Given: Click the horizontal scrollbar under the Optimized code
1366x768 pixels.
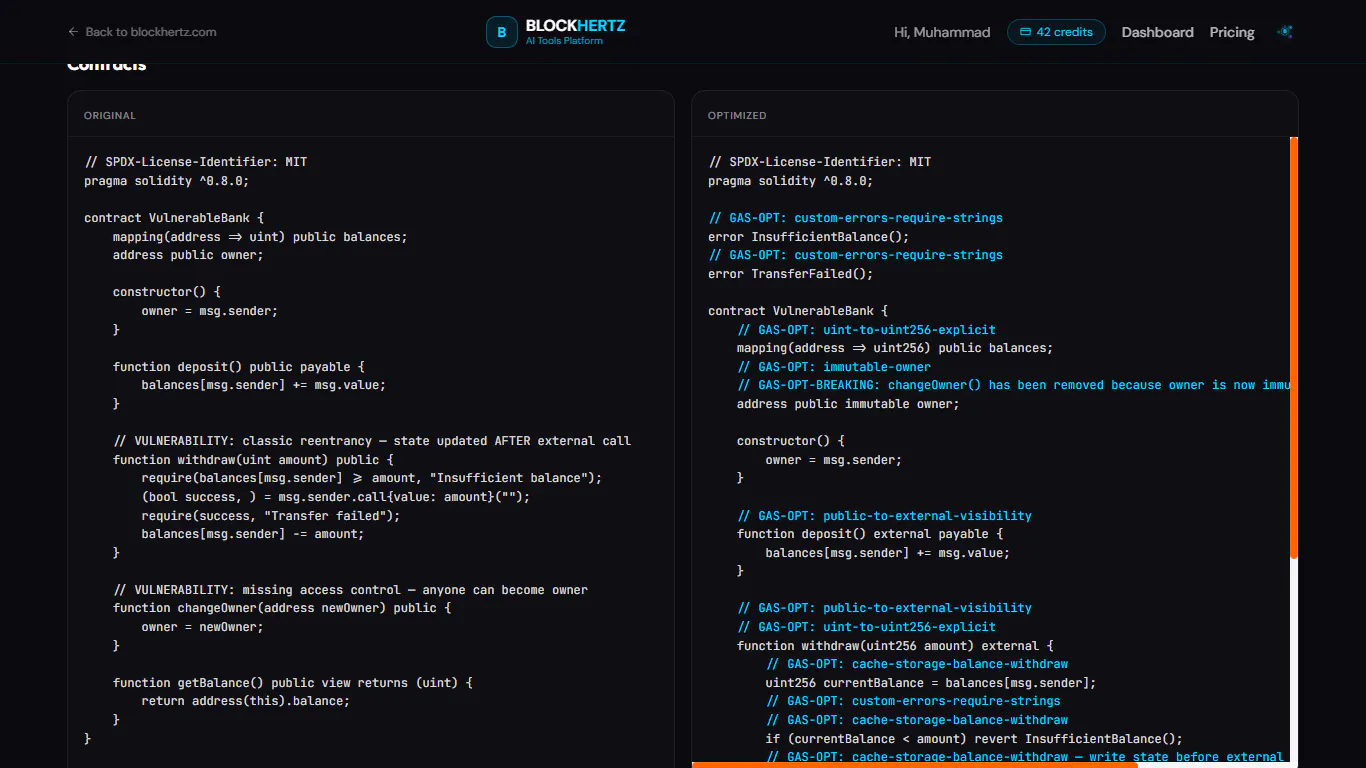Looking at the screenshot, I should [914, 765].
